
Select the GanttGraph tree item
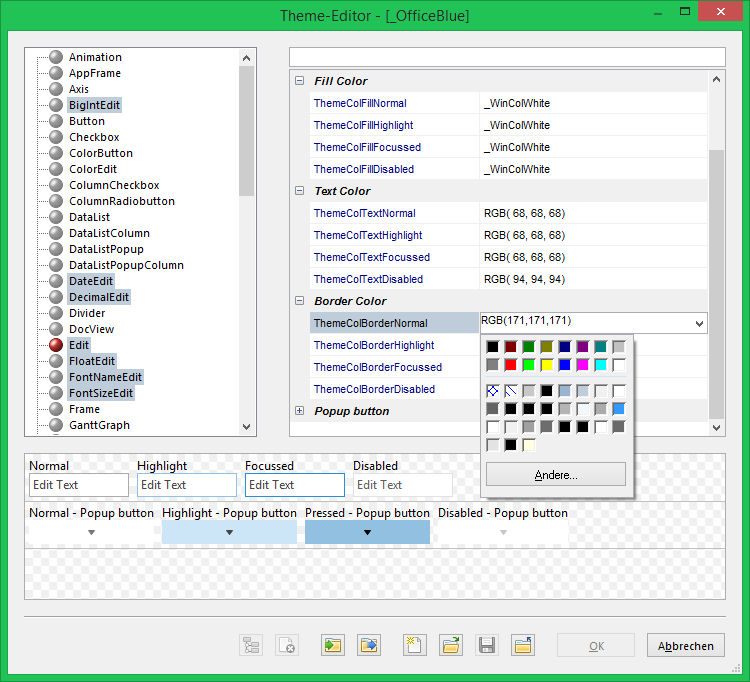pyautogui.click(x=99, y=425)
